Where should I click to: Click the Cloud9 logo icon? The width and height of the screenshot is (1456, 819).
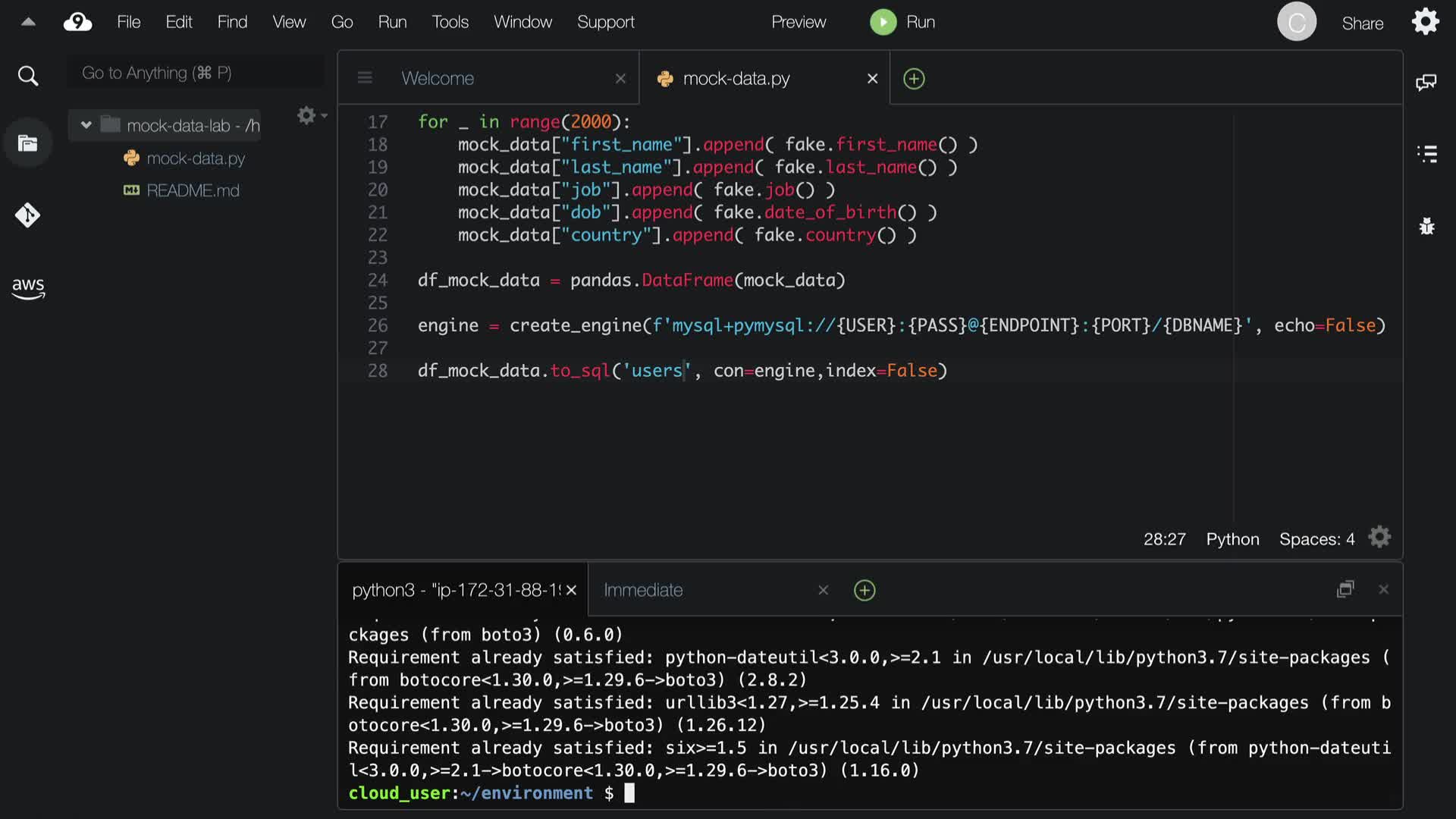[x=77, y=22]
